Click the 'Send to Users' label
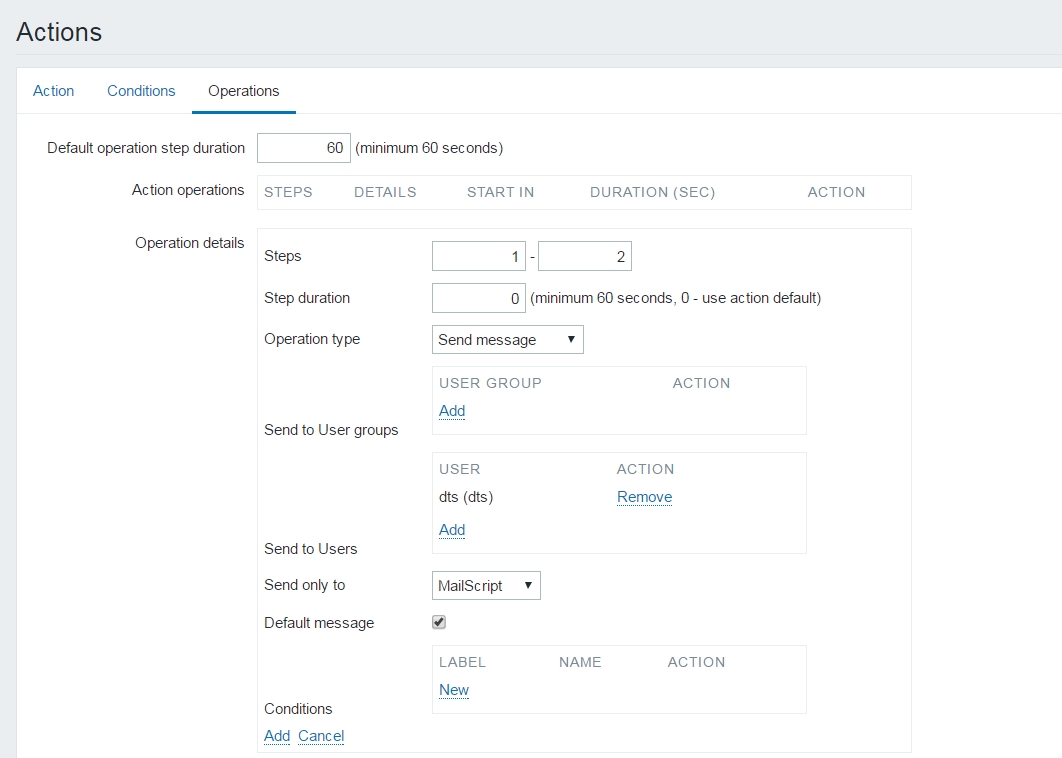 click(310, 549)
